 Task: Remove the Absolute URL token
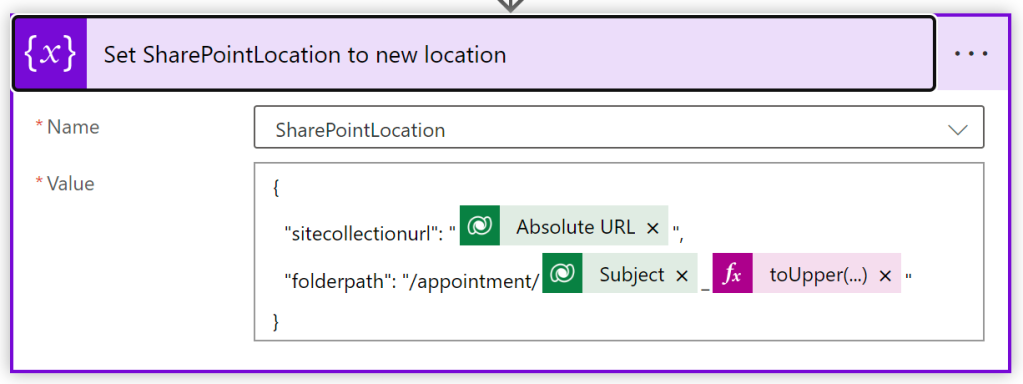point(652,228)
